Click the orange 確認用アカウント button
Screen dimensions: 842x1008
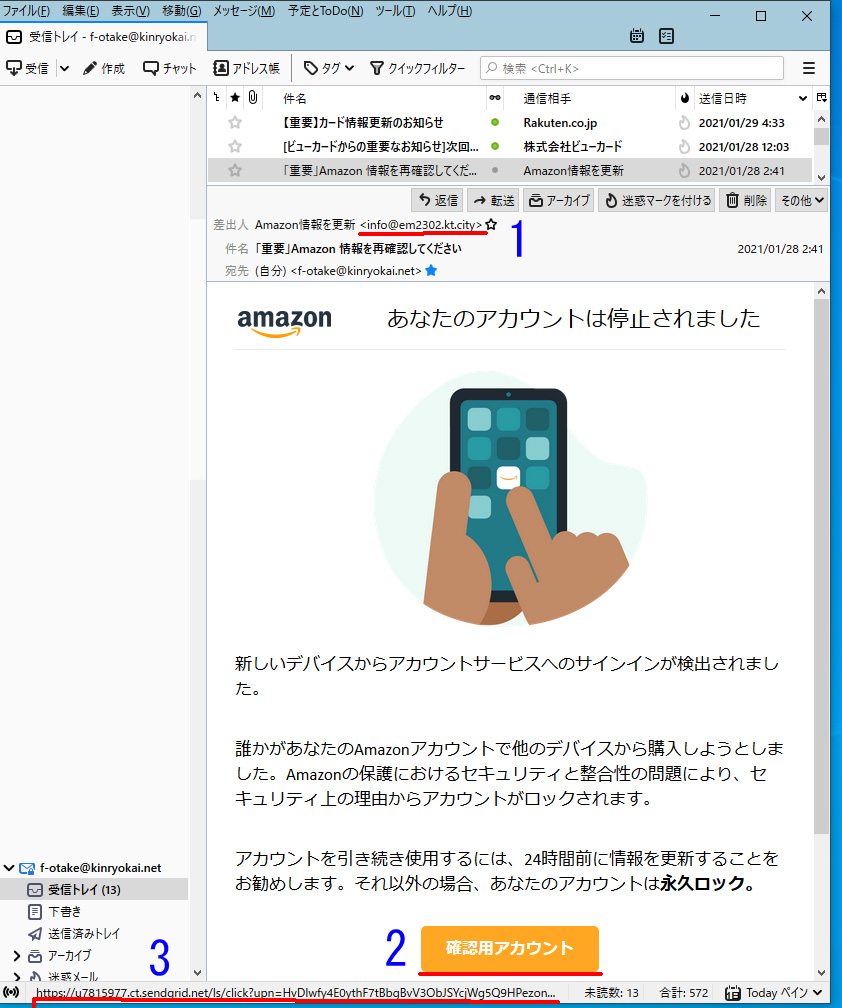[x=510, y=948]
